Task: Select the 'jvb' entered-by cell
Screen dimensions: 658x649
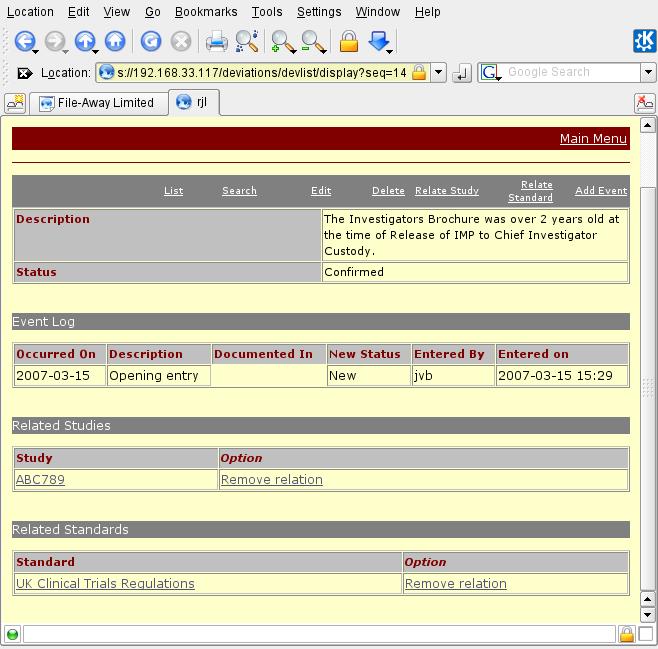Action: click(453, 375)
